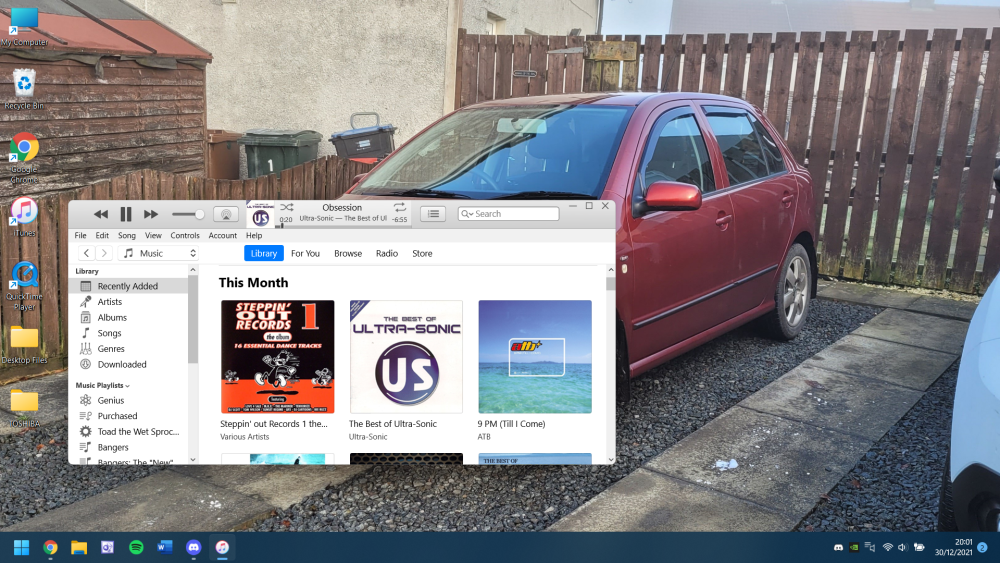Screen dimensions: 1000x563
Task: Open search options magnifier dropdown
Action: (467, 214)
